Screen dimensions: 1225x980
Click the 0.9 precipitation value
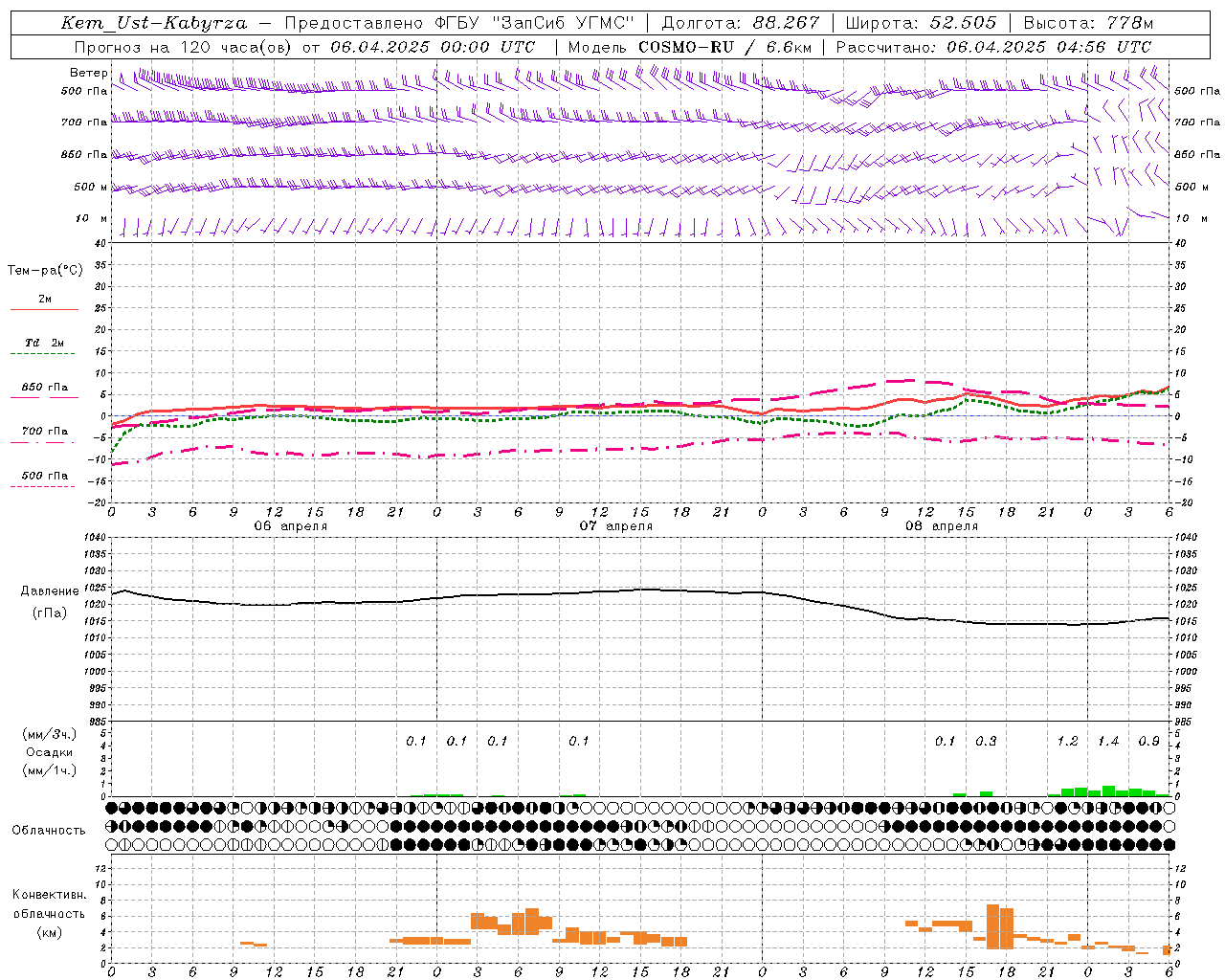(1148, 742)
